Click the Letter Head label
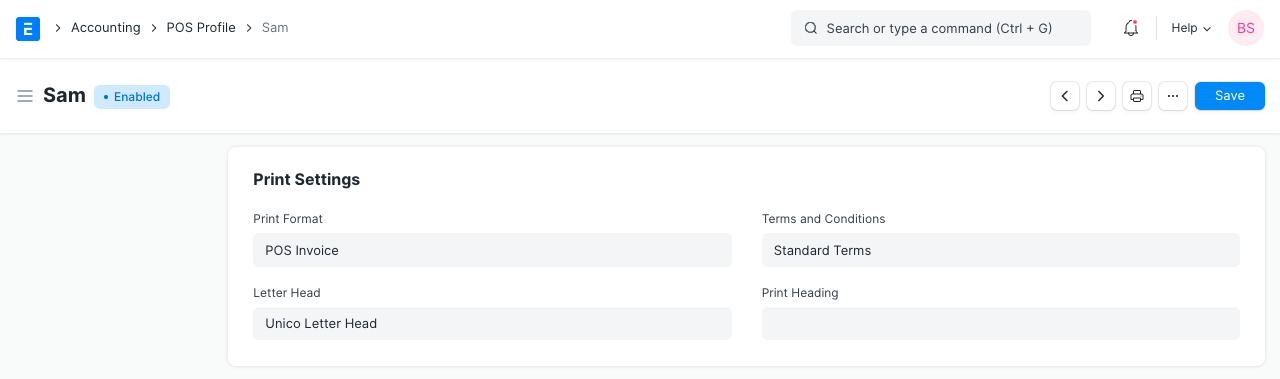The width and height of the screenshot is (1280, 379). point(287,293)
